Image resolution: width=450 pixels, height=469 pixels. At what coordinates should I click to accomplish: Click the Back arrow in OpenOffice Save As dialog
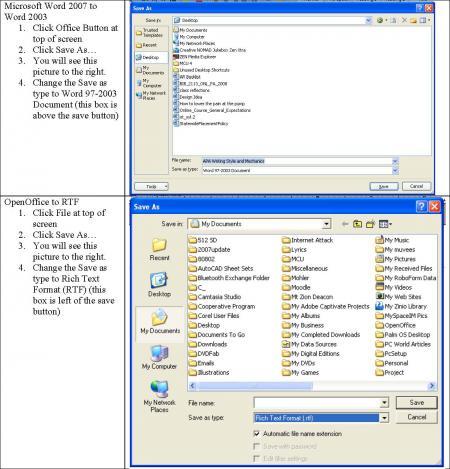click(x=345, y=224)
